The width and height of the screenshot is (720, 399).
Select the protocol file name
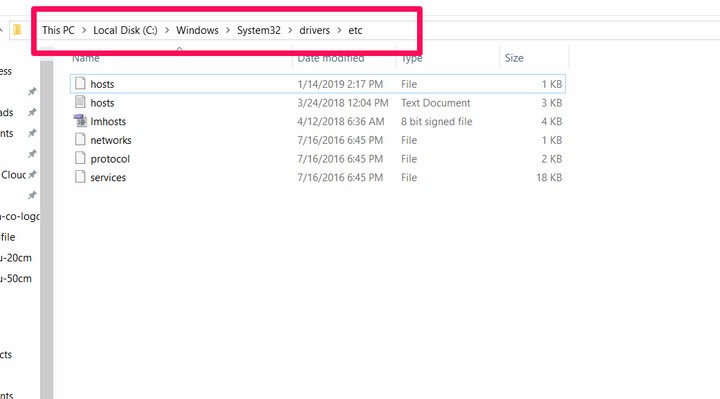pyautogui.click(x=110, y=159)
